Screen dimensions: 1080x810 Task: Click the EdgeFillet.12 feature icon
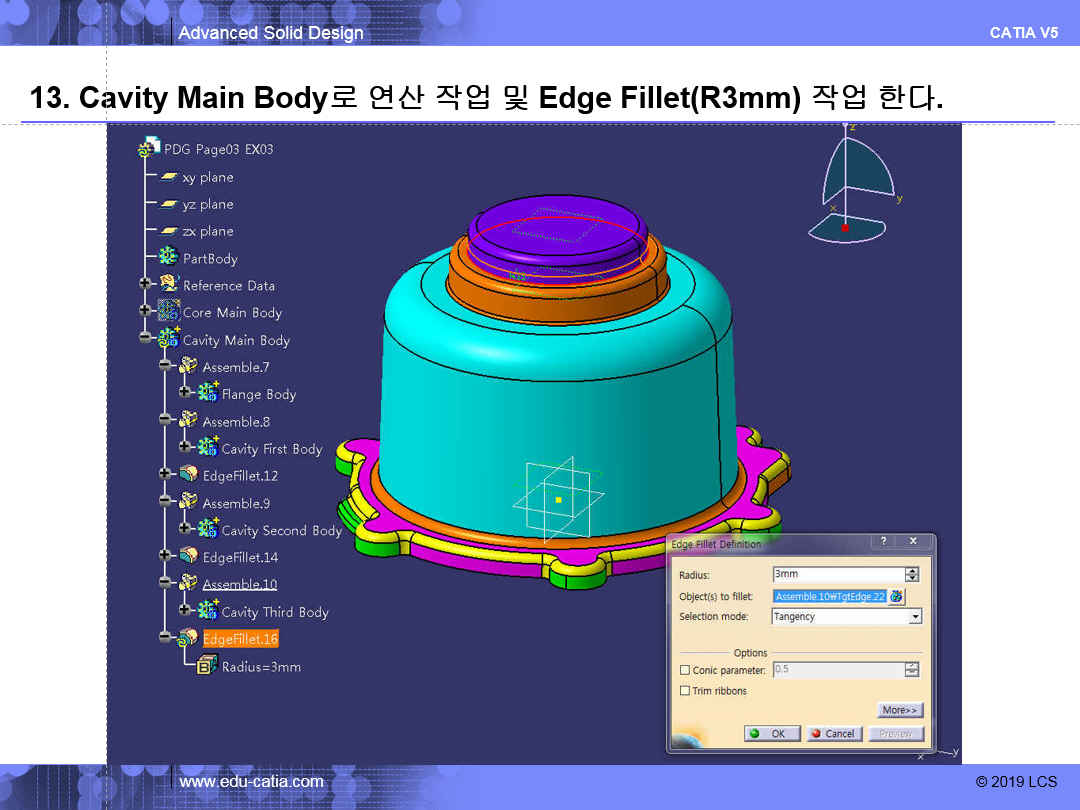point(188,475)
